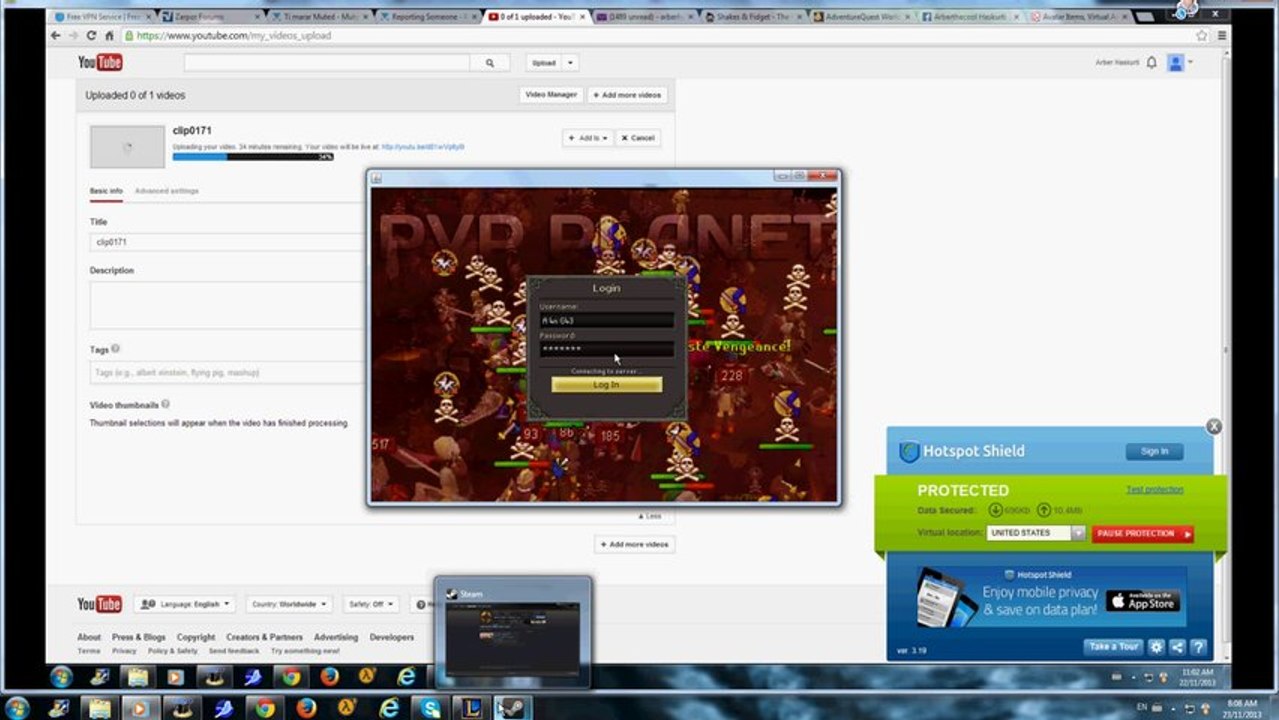The height and width of the screenshot is (720, 1279).
Task: Open the Add to dropdown
Action: click(x=588, y=138)
